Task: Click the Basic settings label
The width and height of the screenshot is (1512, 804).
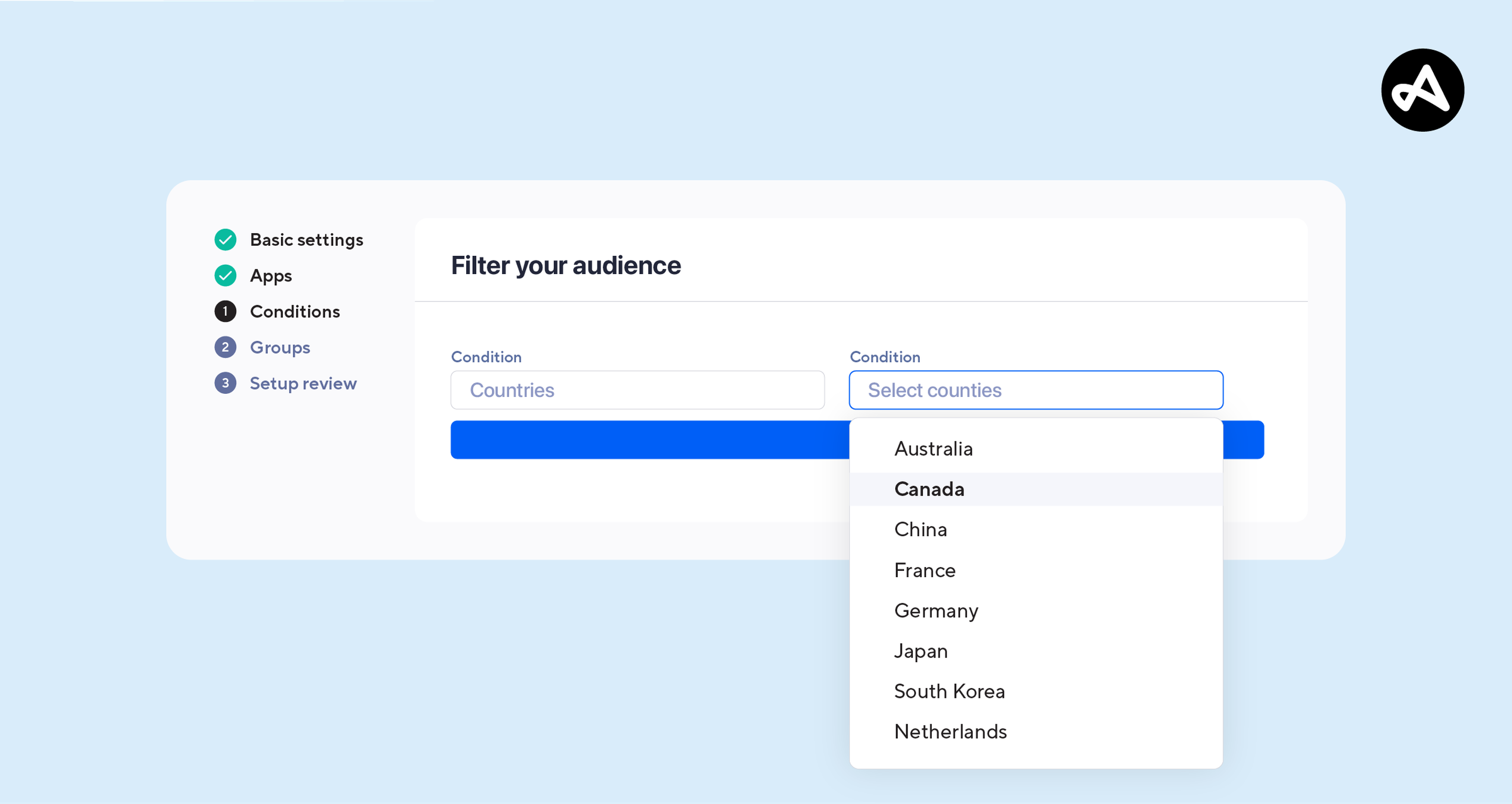Action: pyautogui.click(x=307, y=239)
